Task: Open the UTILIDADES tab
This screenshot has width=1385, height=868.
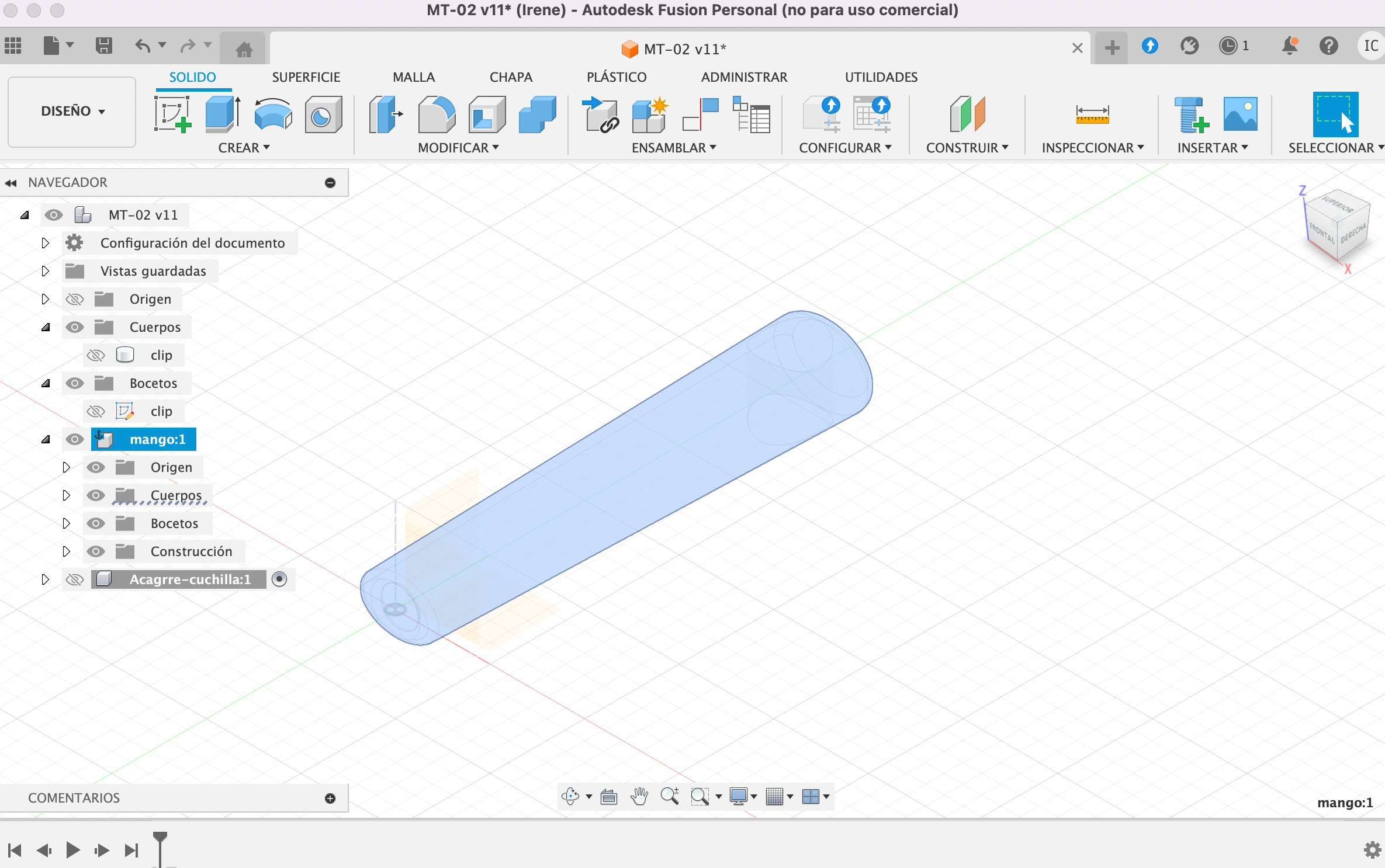Action: [881, 77]
